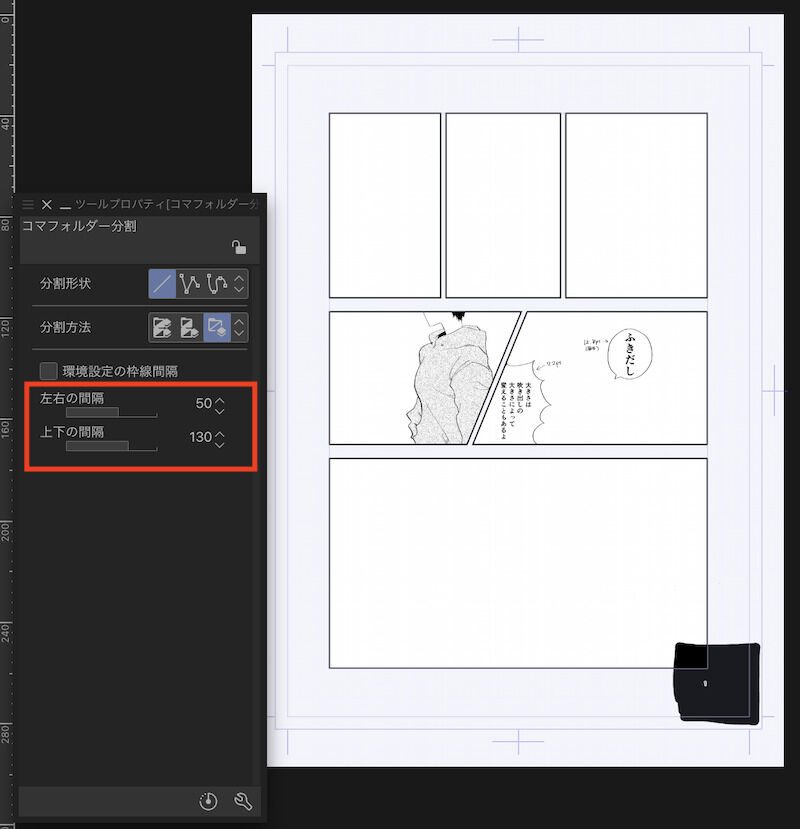Select the top-left comic panel frame

[x=385, y=205]
